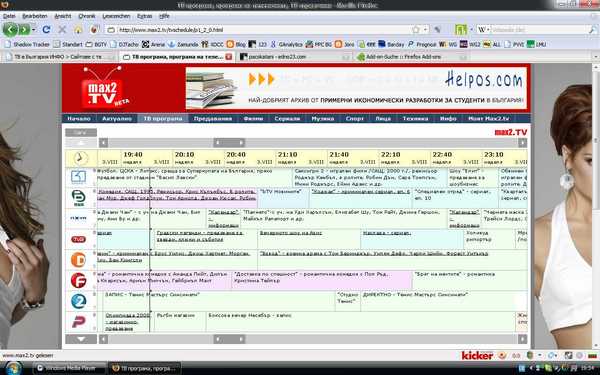Open Актуално in site navigation

pyautogui.click(x=117, y=119)
